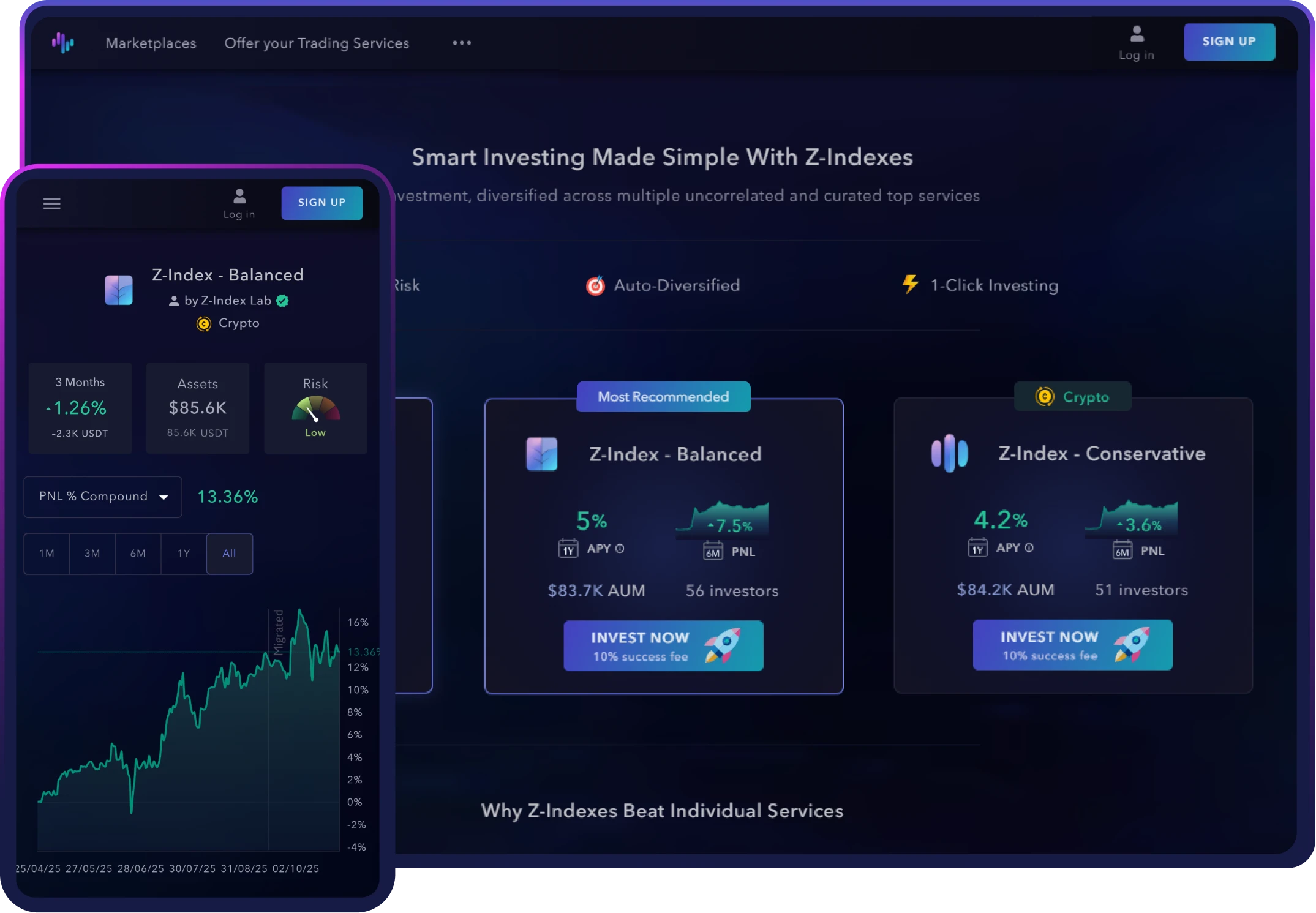Open the Marketplaces menu item
The height and width of the screenshot is (913, 1316).
click(x=151, y=43)
